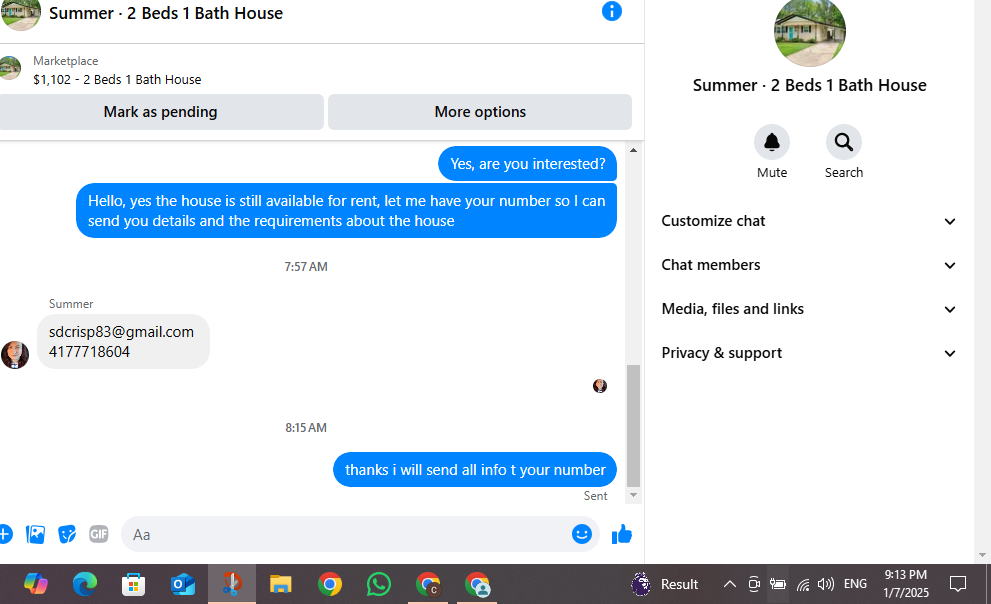Expand Customize chat section
The height and width of the screenshot is (604, 991).
[x=808, y=221]
